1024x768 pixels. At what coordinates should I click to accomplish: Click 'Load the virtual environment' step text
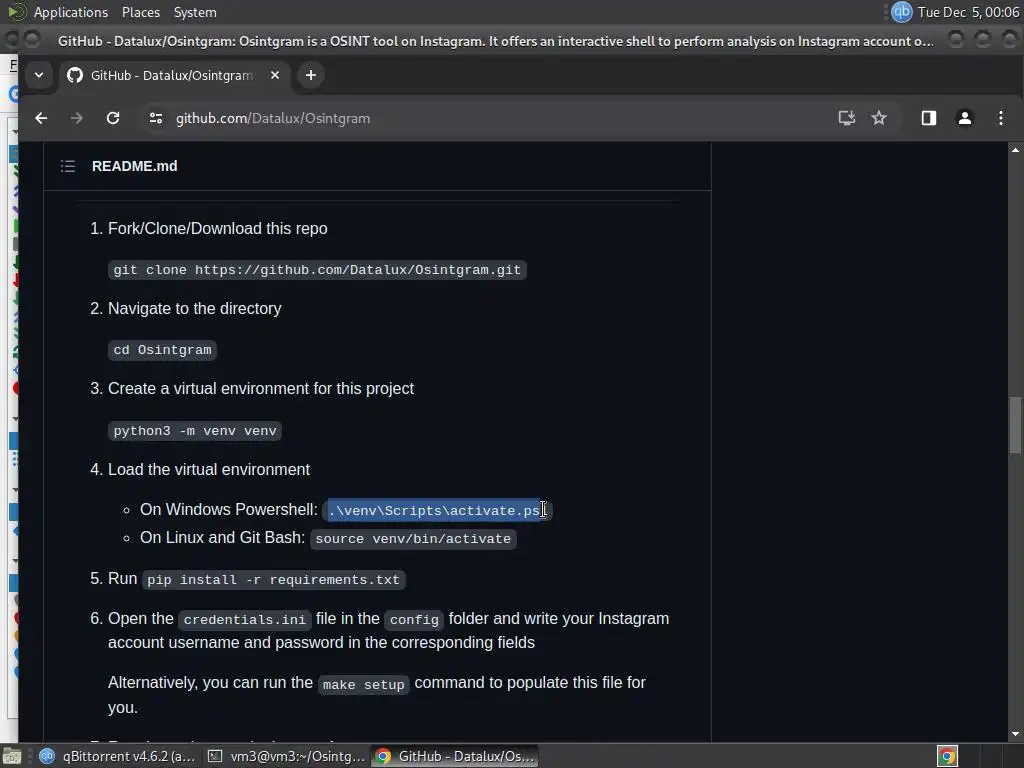click(x=209, y=470)
